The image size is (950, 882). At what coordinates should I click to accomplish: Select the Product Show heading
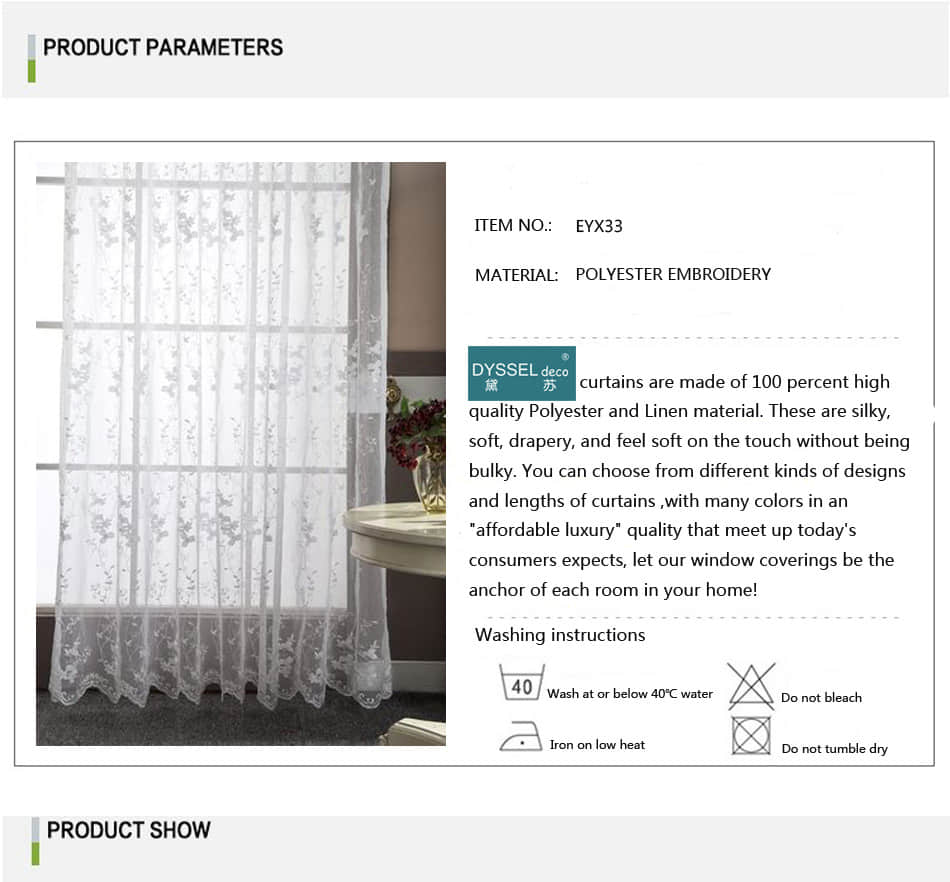pos(129,830)
